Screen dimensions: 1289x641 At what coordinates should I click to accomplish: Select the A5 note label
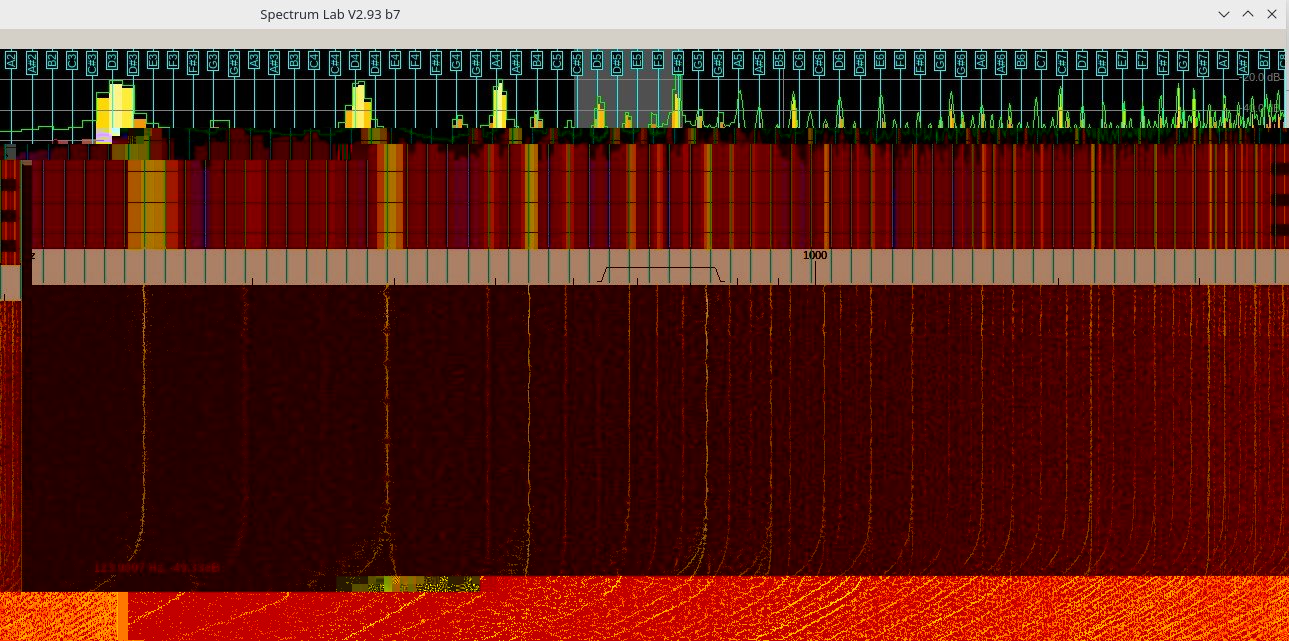coord(738,61)
